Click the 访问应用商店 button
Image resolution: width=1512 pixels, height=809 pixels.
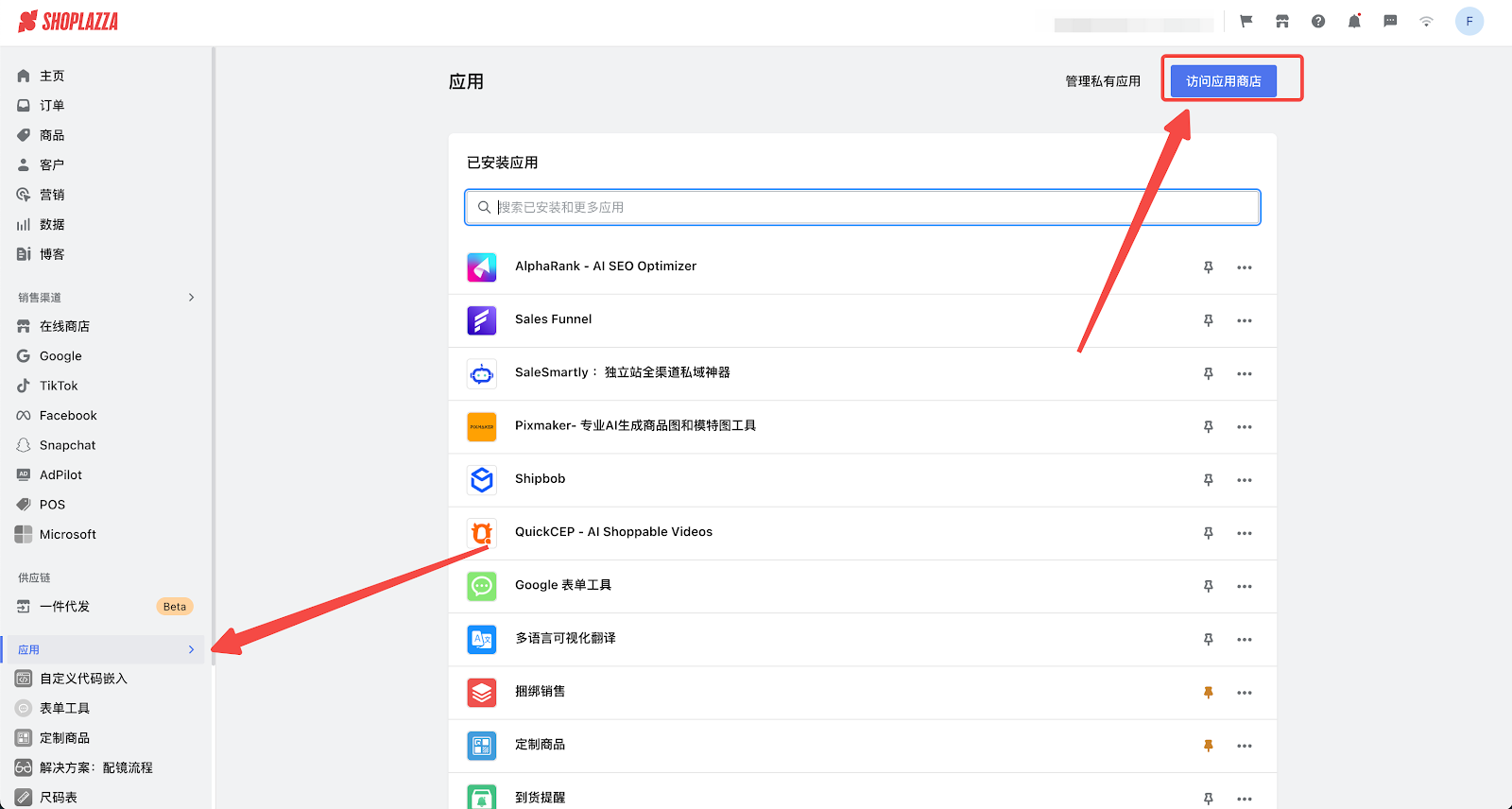1223,81
